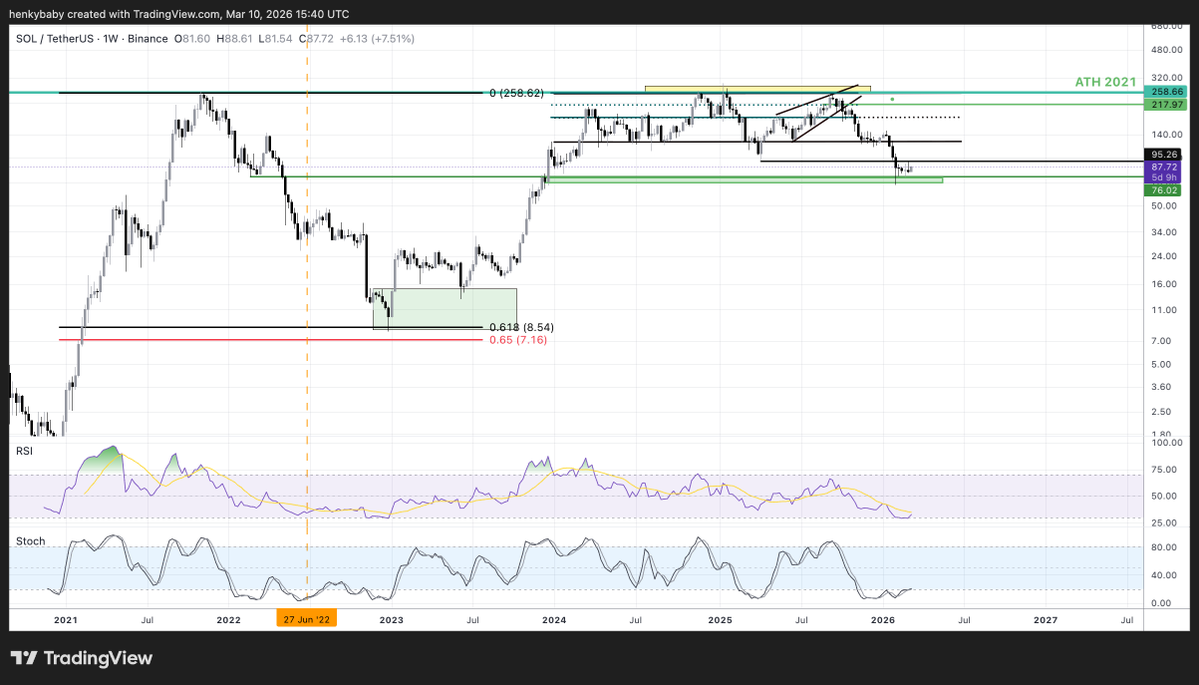Click the Stoch indicator label

click(x=31, y=541)
